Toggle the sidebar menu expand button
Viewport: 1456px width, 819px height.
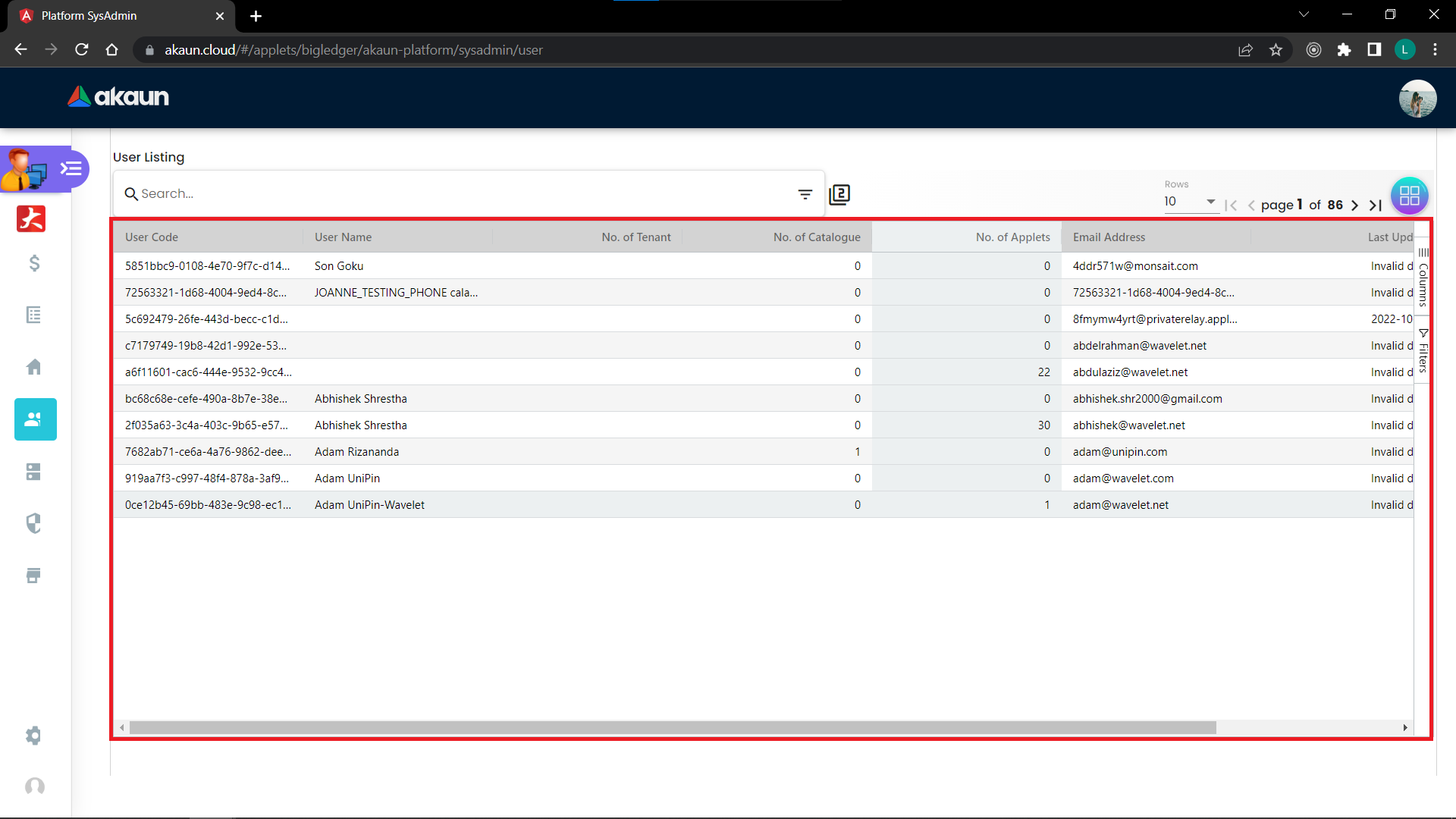[x=71, y=168]
